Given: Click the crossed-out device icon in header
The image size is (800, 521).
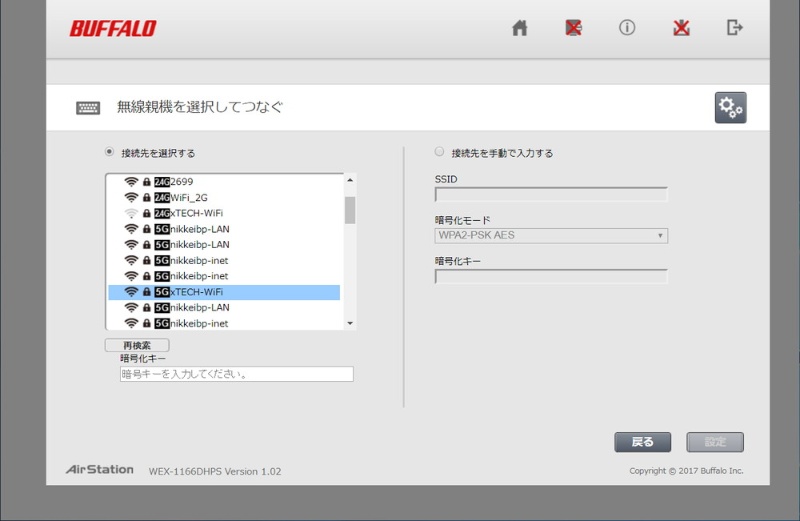Looking at the screenshot, I should [573, 28].
